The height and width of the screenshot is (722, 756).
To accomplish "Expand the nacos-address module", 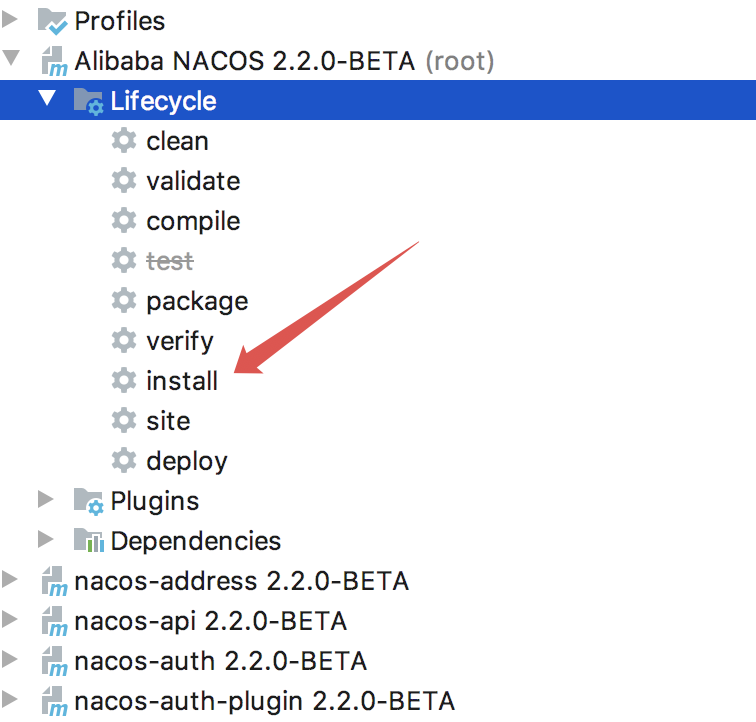I will point(11,580).
